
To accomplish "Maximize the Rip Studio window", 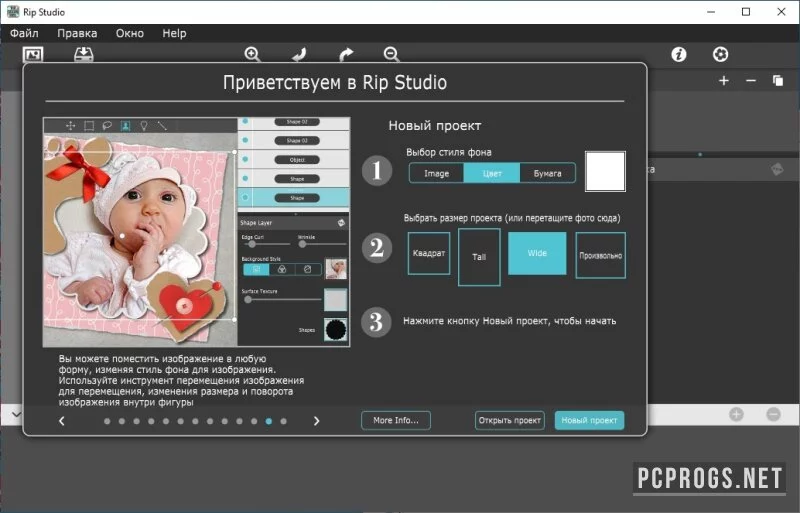I will click(x=746, y=12).
